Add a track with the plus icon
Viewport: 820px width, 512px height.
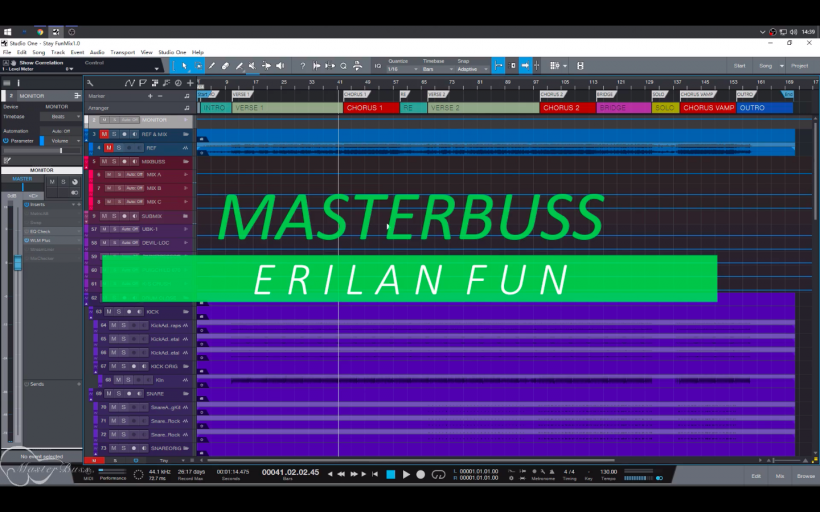click(x=190, y=83)
